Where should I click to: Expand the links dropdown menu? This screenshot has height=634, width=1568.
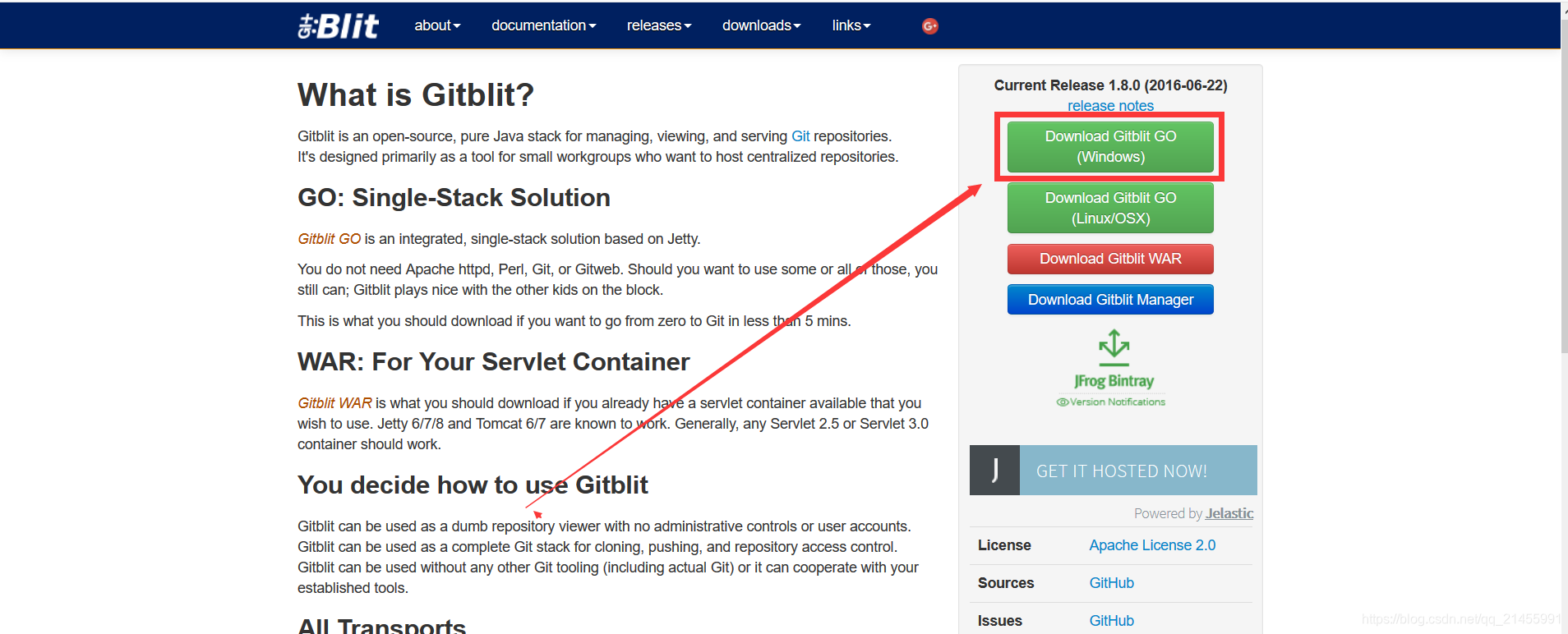(x=851, y=25)
